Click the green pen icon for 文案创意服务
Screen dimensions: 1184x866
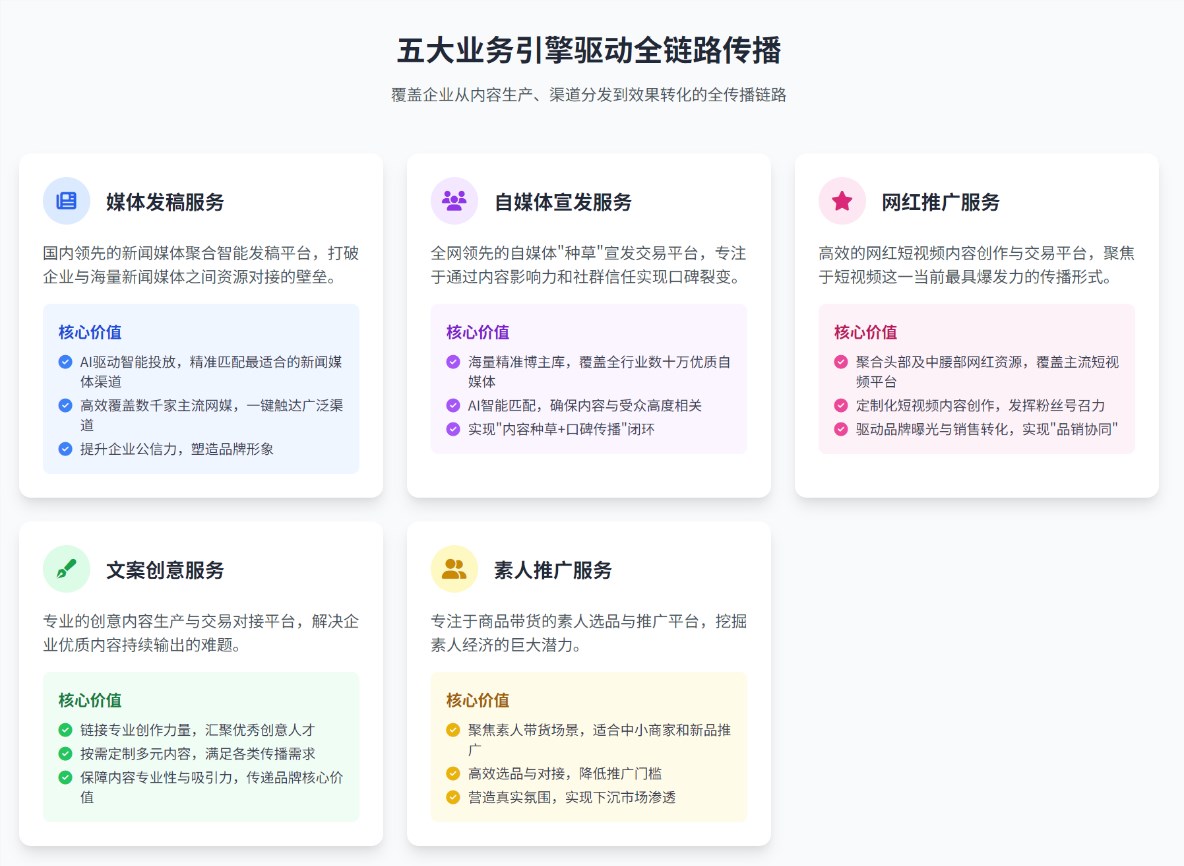tap(66, 569)
